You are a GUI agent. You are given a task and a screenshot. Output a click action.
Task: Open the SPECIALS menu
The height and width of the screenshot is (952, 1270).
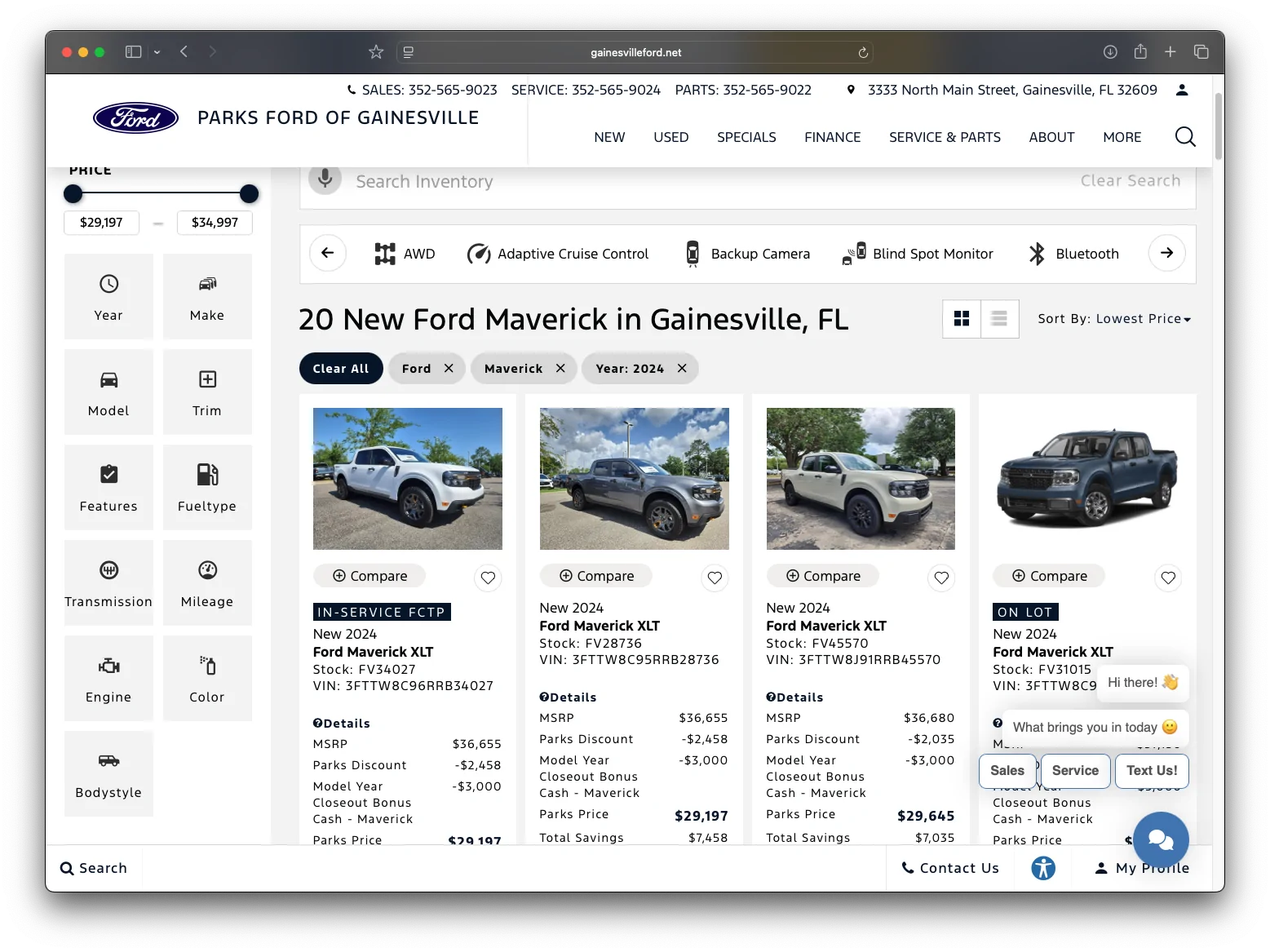(x=746, y=137)
